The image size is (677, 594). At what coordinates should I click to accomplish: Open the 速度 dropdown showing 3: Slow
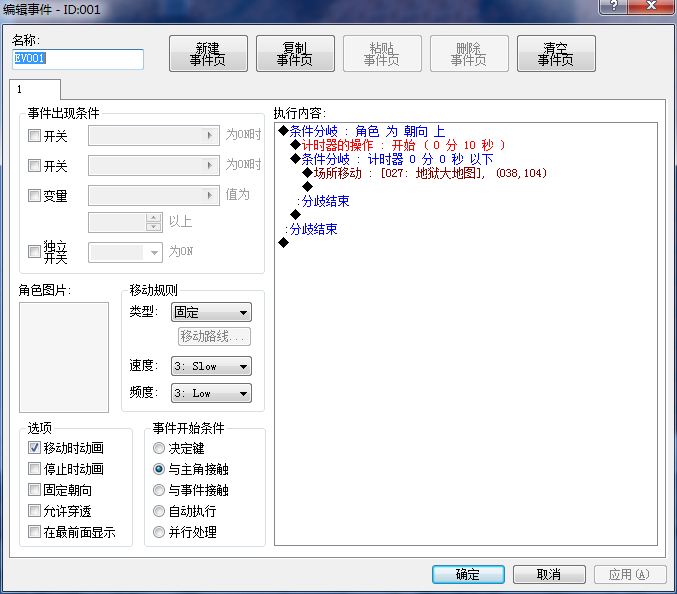tap(211, 366)
